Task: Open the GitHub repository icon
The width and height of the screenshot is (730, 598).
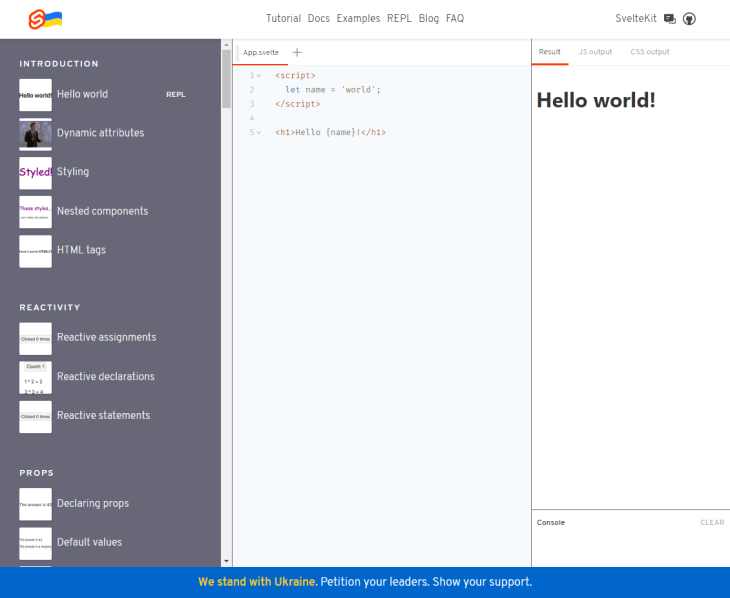Action: (689, 18)
